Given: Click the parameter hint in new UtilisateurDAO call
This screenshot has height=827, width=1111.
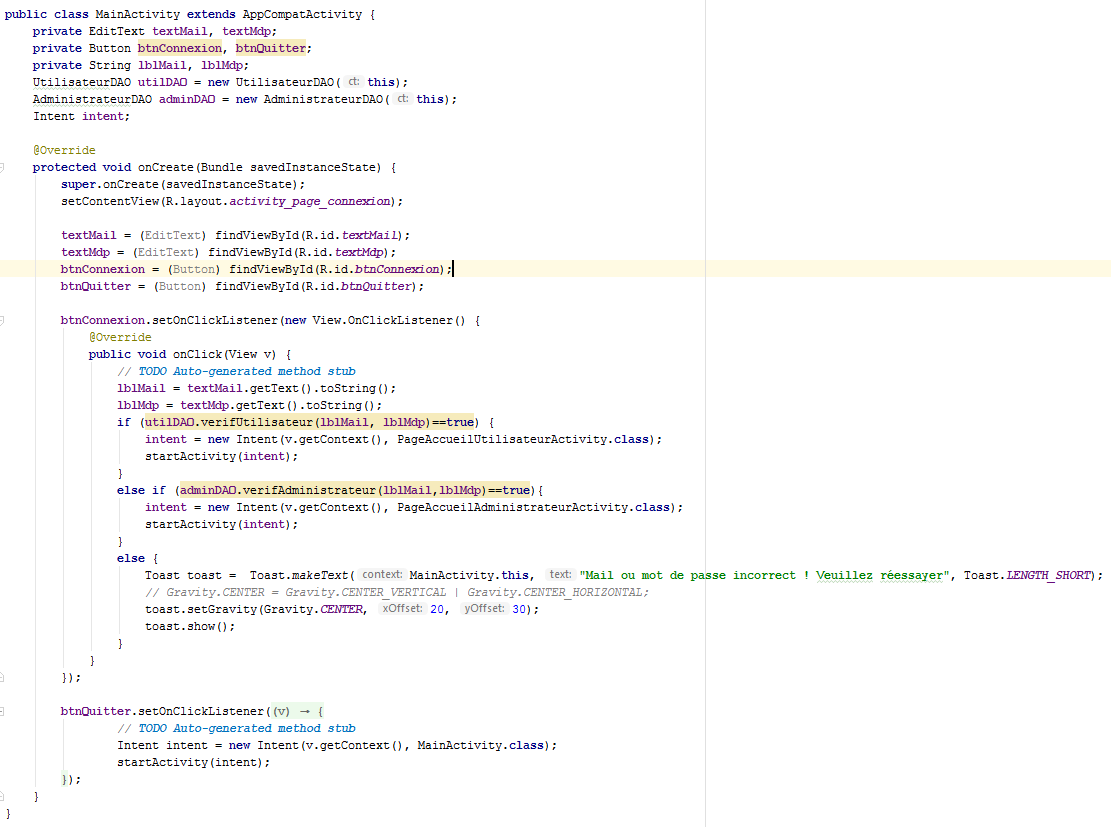Looking at the screenshot, I should (x=355, y=82).
